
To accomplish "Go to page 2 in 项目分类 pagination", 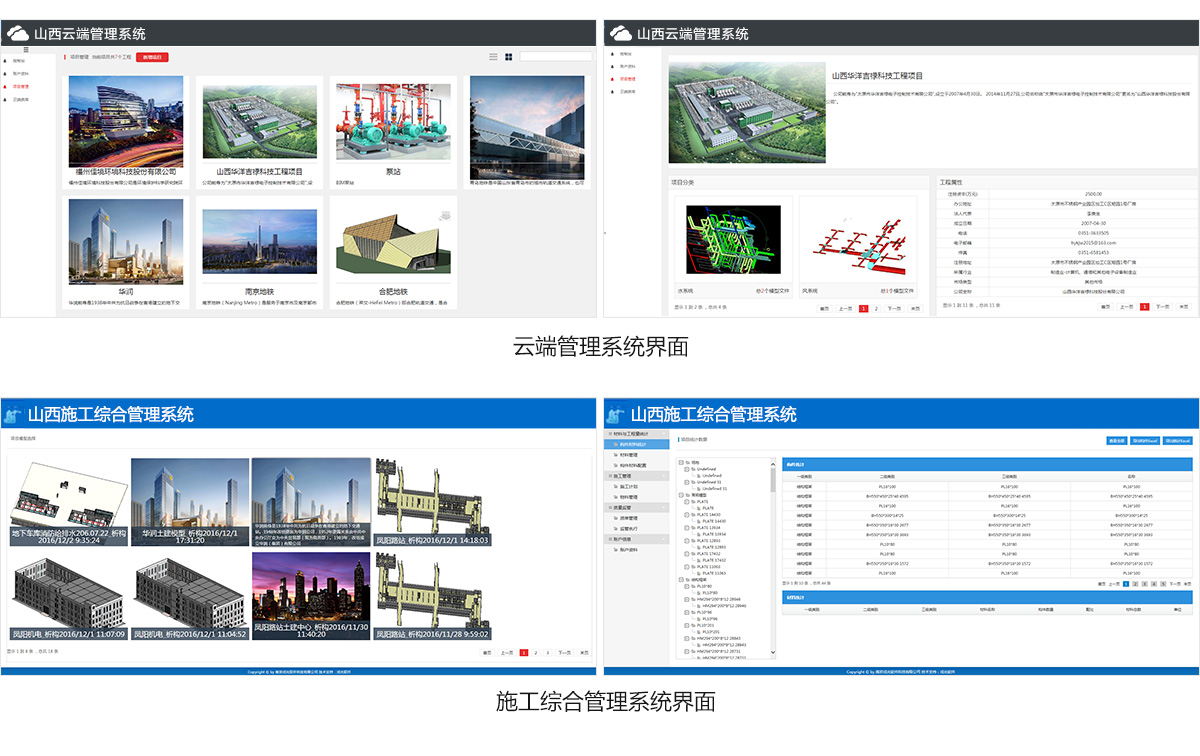I will [877, 308].
